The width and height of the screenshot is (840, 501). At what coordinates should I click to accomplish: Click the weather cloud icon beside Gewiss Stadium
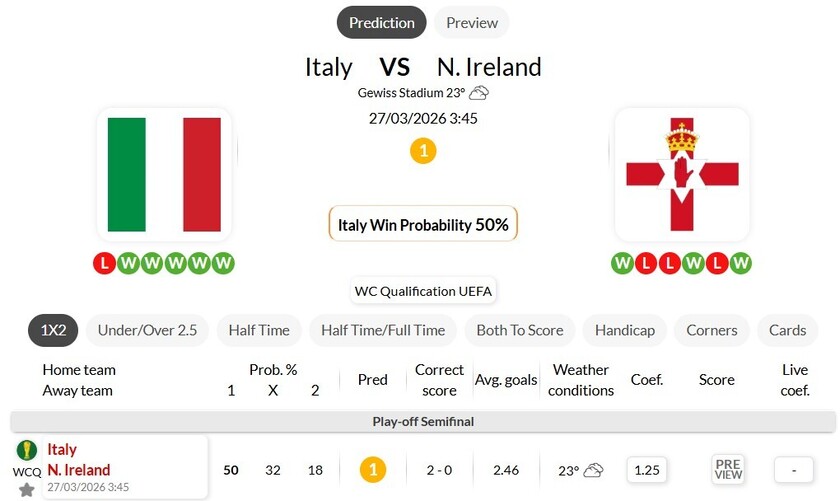[479, 93]
